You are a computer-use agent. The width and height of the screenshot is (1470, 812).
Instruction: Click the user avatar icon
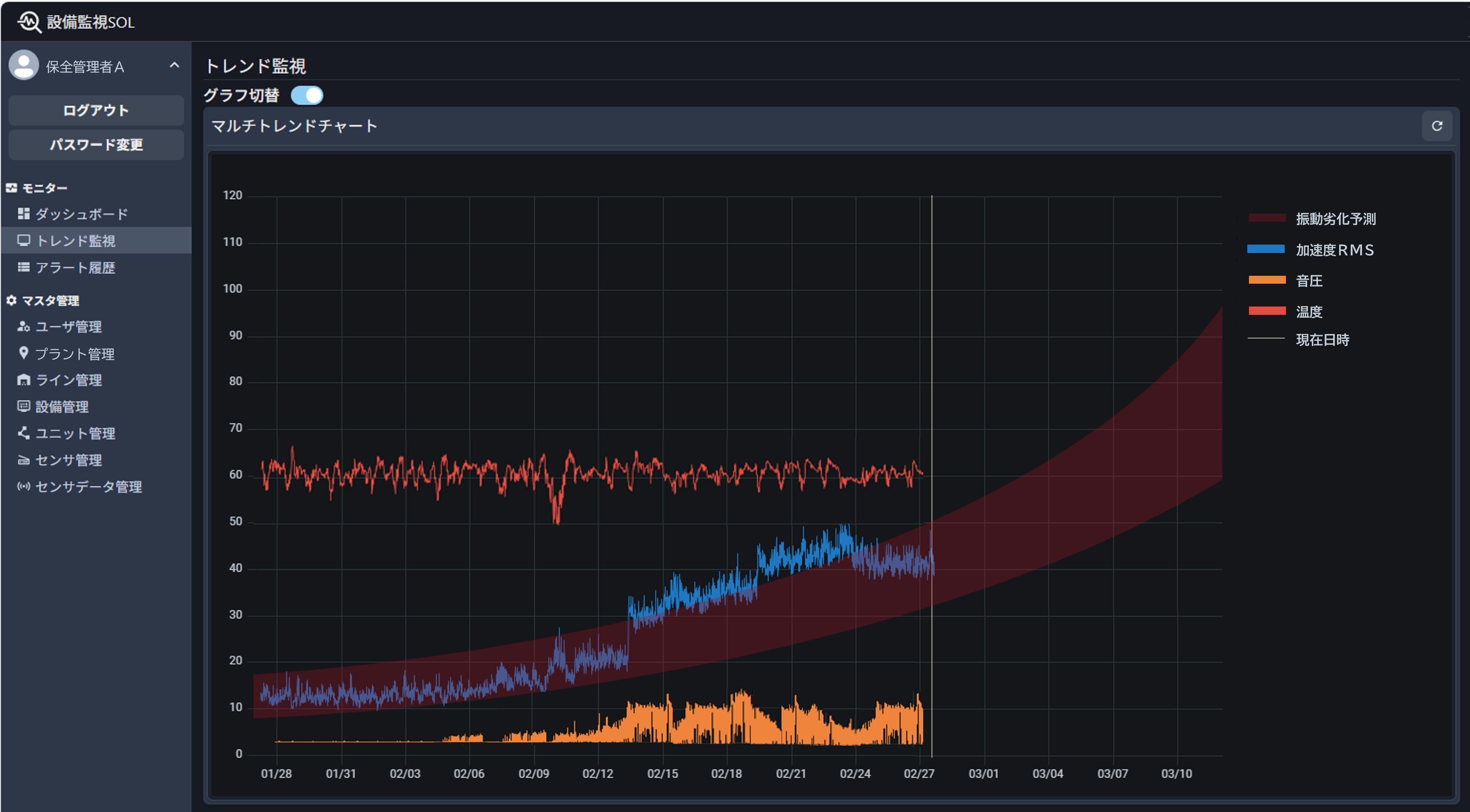pos(24,66)
